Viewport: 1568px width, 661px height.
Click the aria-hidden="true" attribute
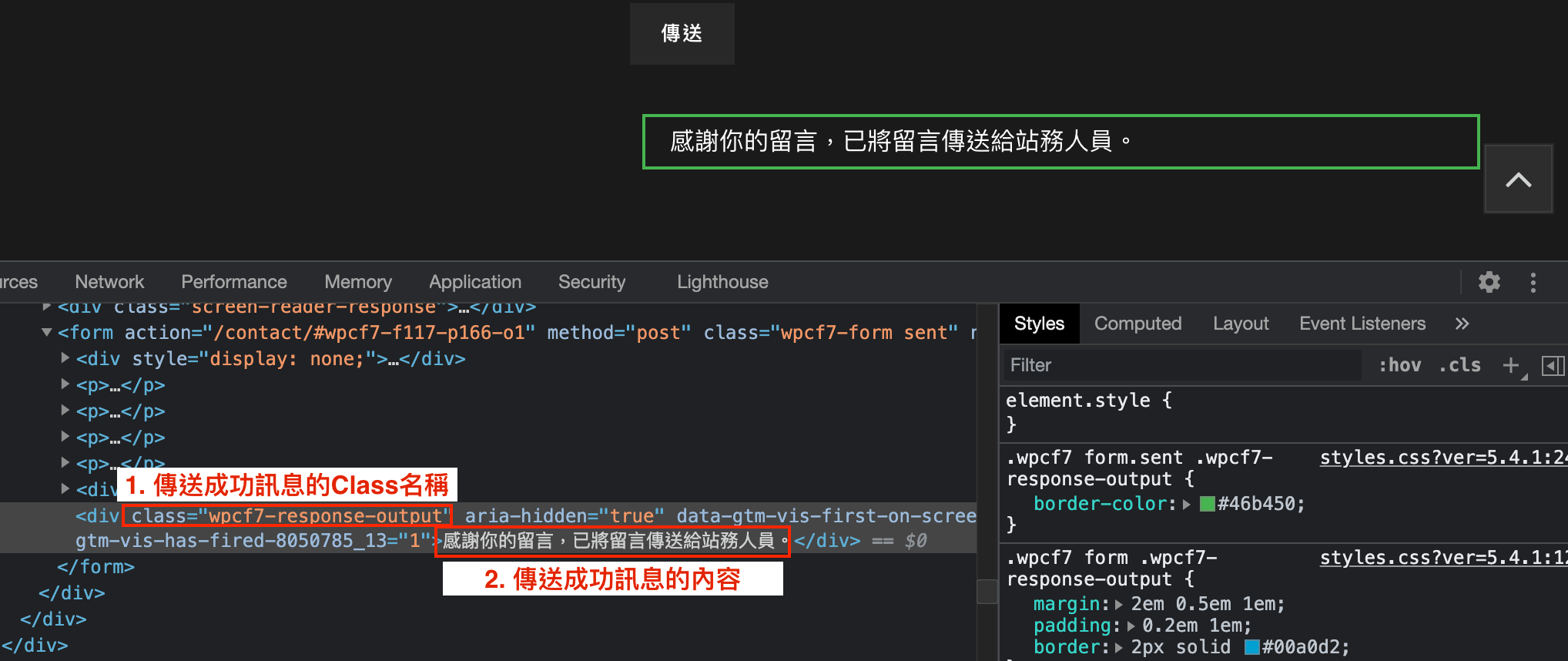pos(565,516)
